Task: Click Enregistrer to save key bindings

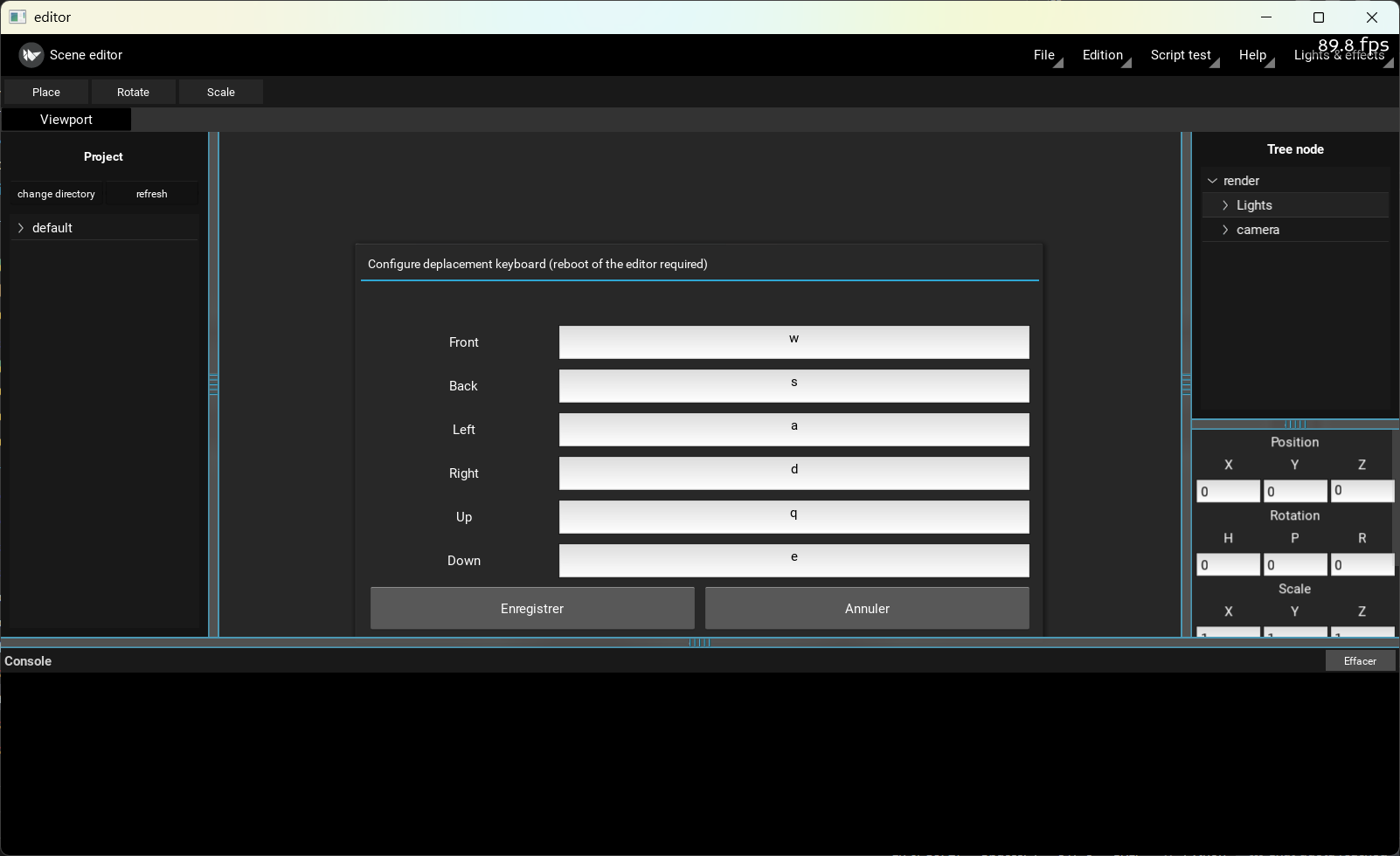Action: click(532, 608)
